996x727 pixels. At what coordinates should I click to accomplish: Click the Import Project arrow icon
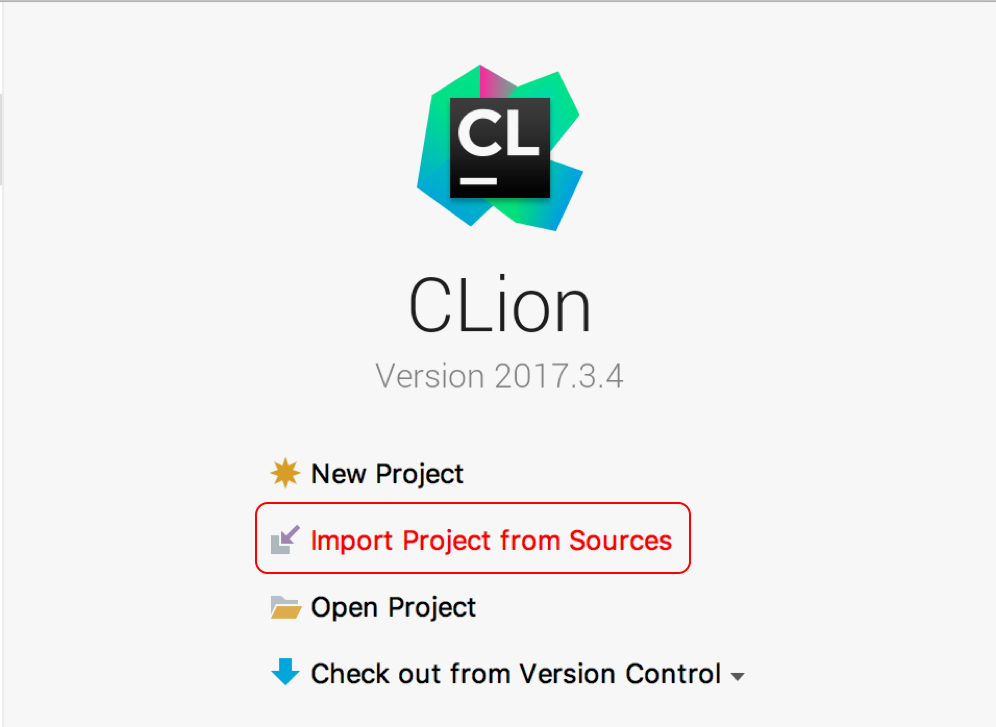click(x=285, y=540)
